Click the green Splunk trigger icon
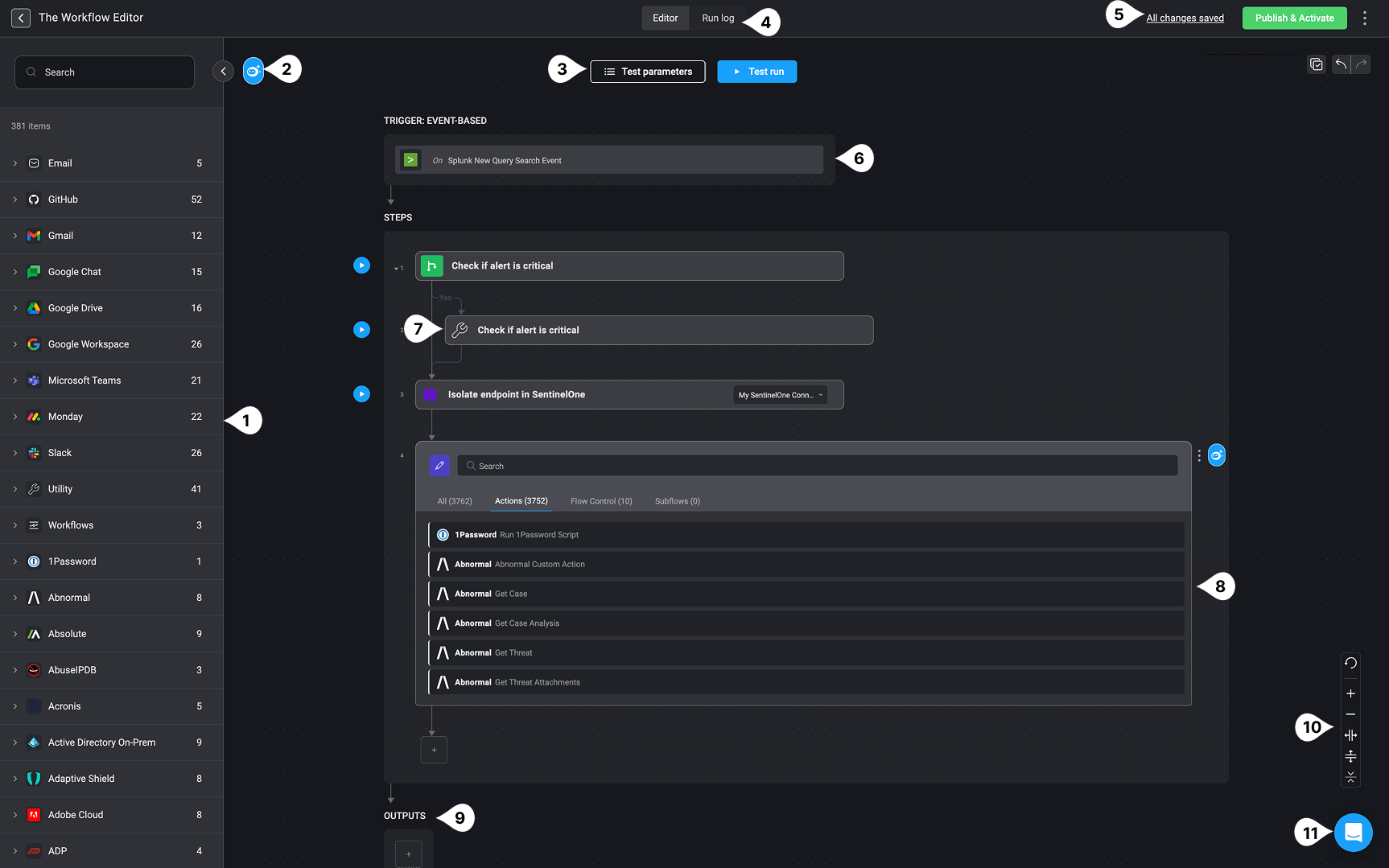The width and height of the screenshot is (1389, 868). tap(410, 160)
